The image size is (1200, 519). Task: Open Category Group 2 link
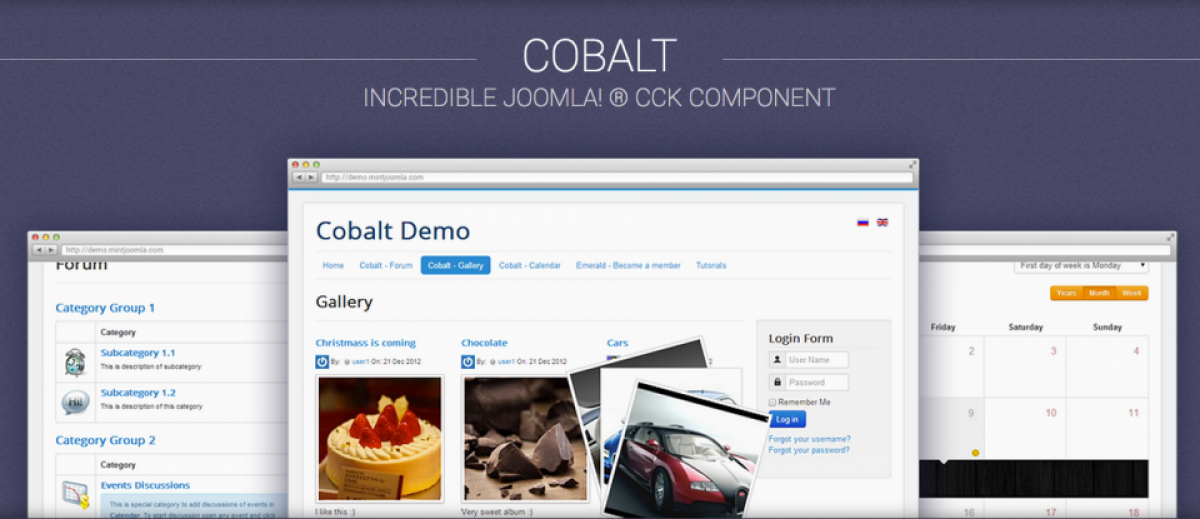pyautogui.click(x=105, y=440)
